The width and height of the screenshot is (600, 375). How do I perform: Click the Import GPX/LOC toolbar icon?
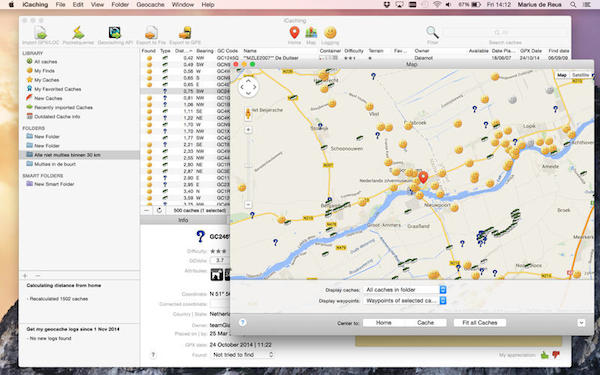pyautogui.click(x=40, y=33)
